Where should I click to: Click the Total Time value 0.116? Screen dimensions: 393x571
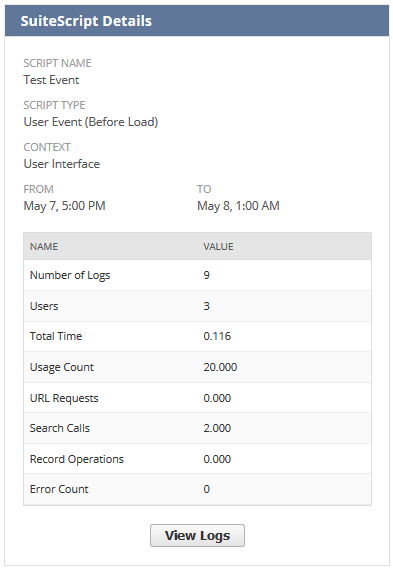[217, 336]
